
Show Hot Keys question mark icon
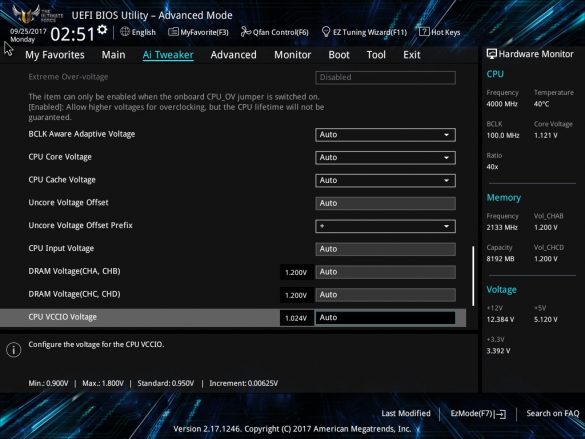pos(424,32)
